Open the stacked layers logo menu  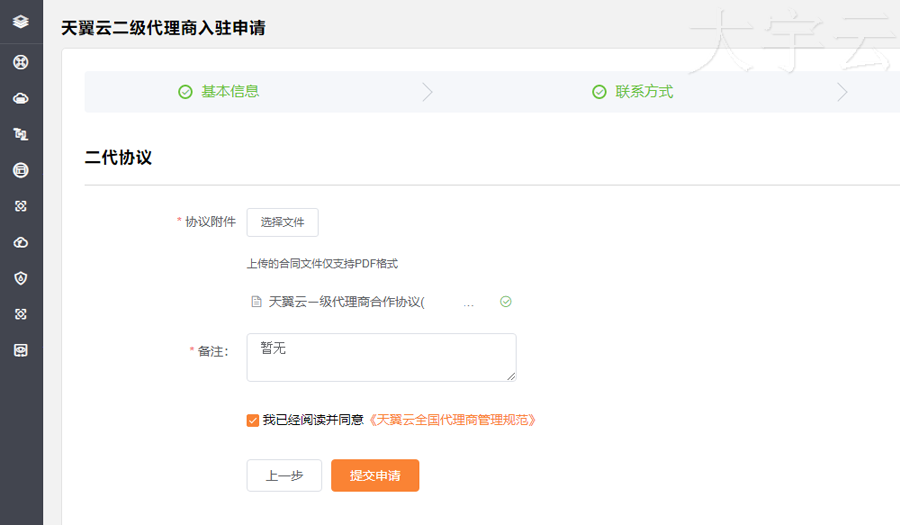click(21, 22)
